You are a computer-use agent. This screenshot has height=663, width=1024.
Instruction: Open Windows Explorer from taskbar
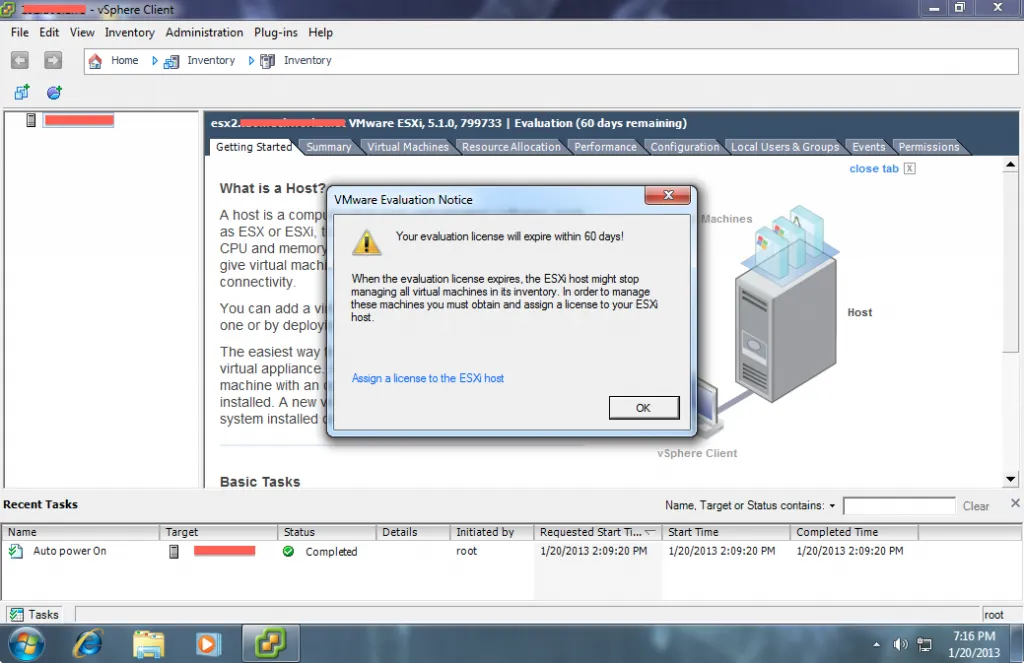coord(148,644)
